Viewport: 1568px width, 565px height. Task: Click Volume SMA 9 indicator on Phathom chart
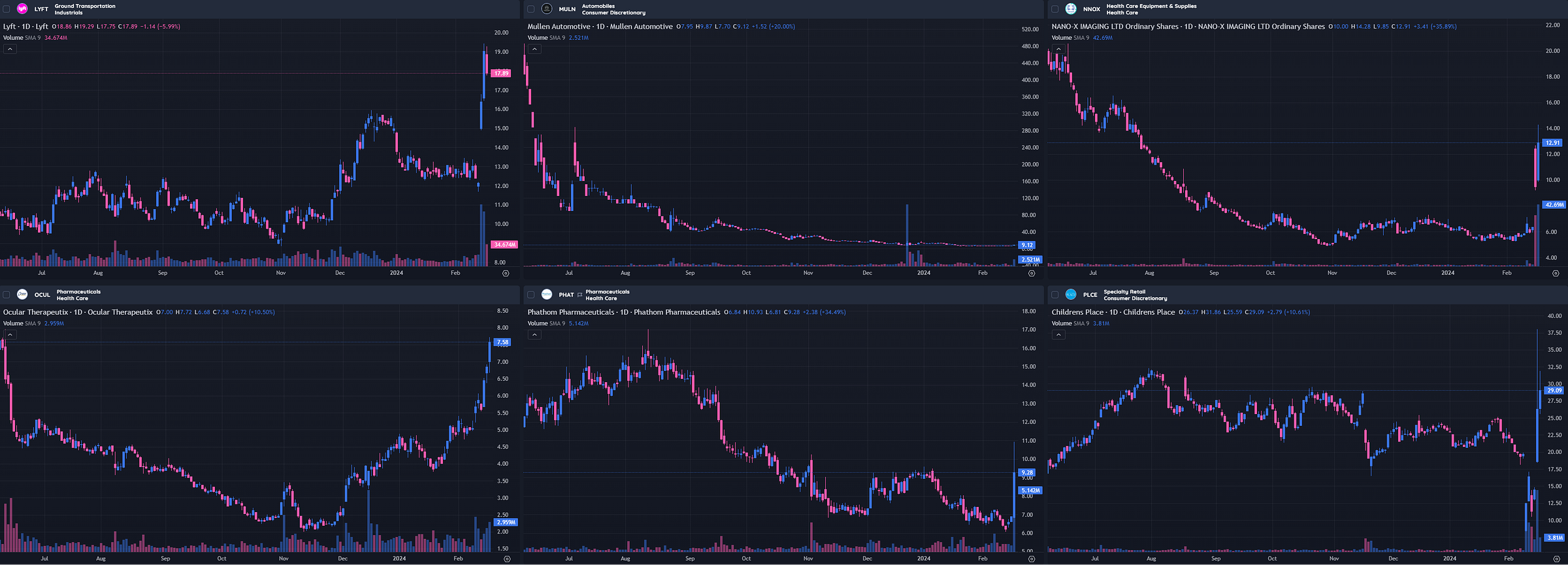click(x=546, y=323)
